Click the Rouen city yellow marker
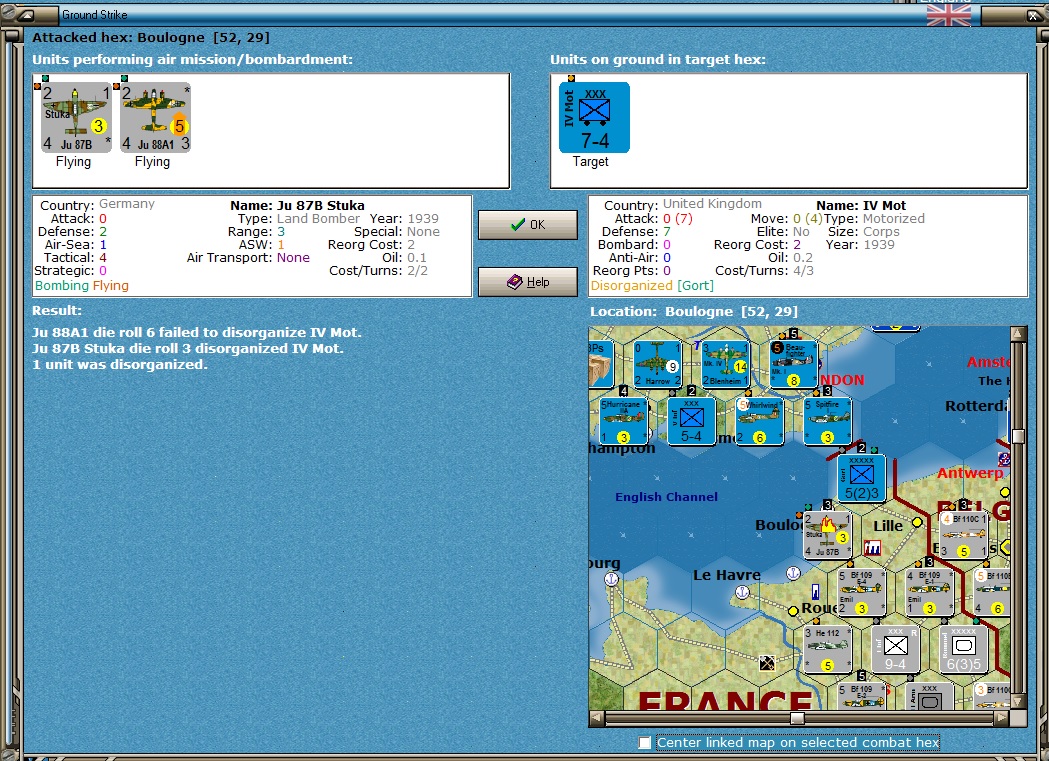 (793, 610)
